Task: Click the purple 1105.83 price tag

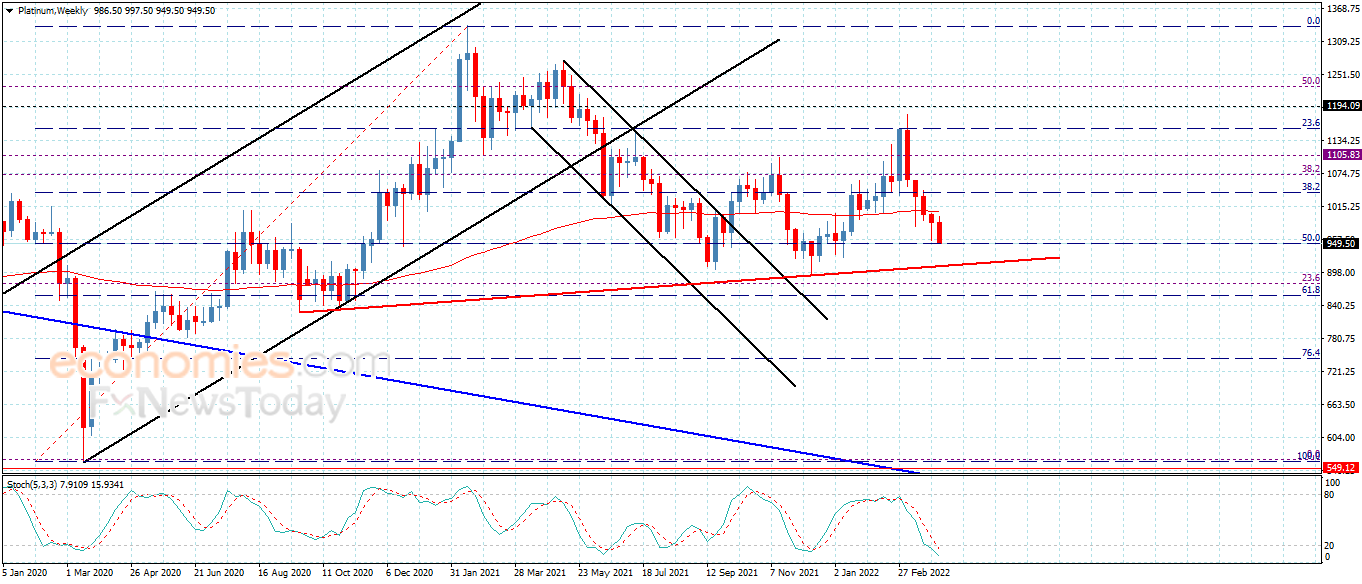Action: [1342, 155]
